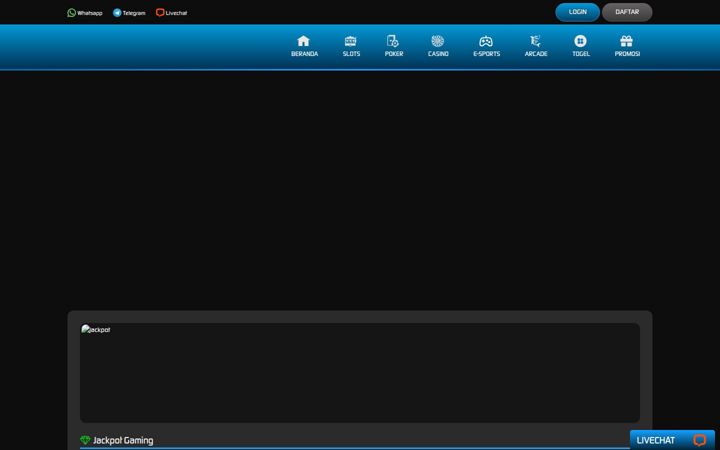Screen dimensions: 720x450
Task: Click the LOGIN button
Action: [578, 12]
